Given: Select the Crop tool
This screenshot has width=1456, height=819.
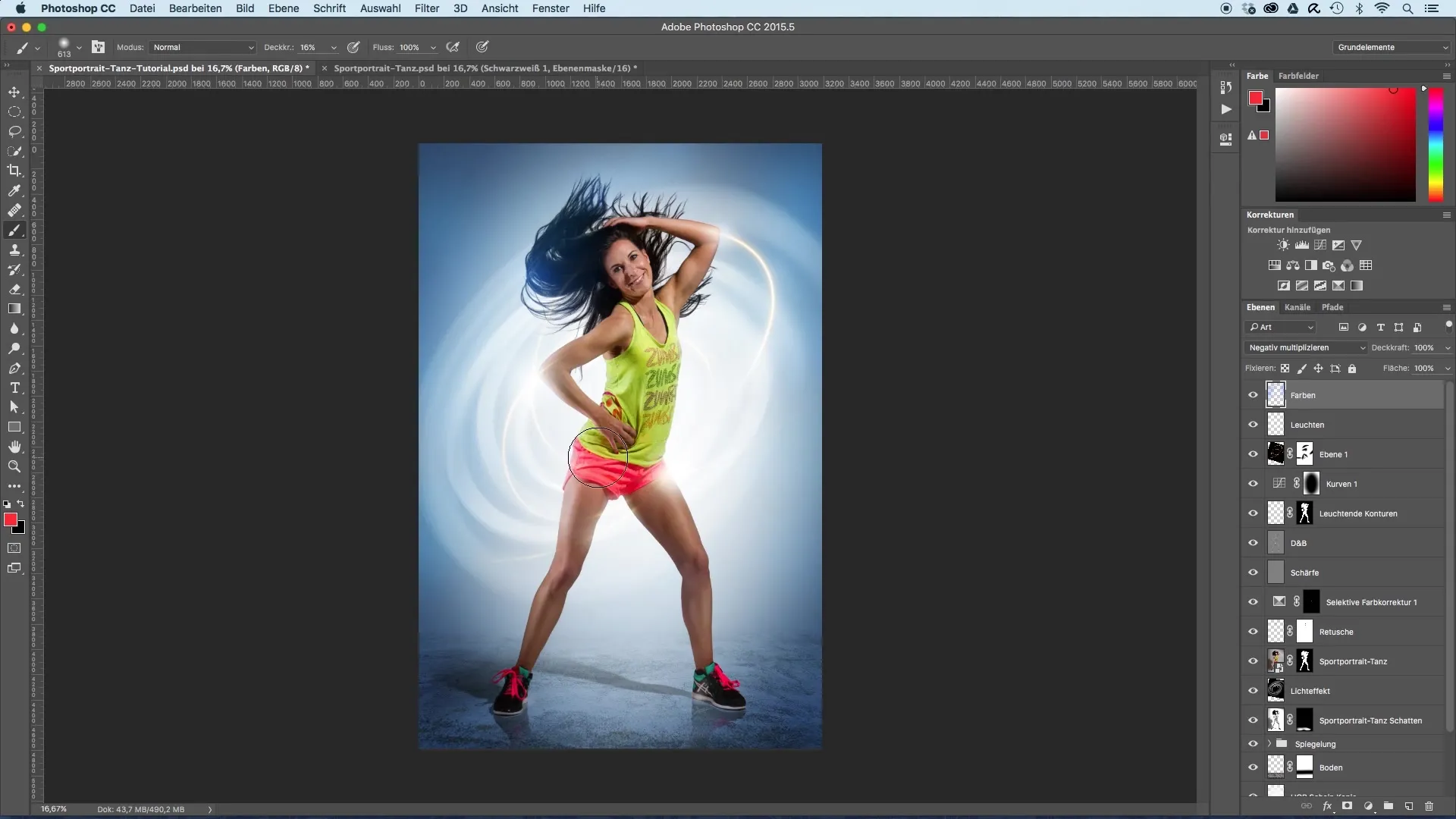Looking at the screenshot, I should [x=14, y=171].
